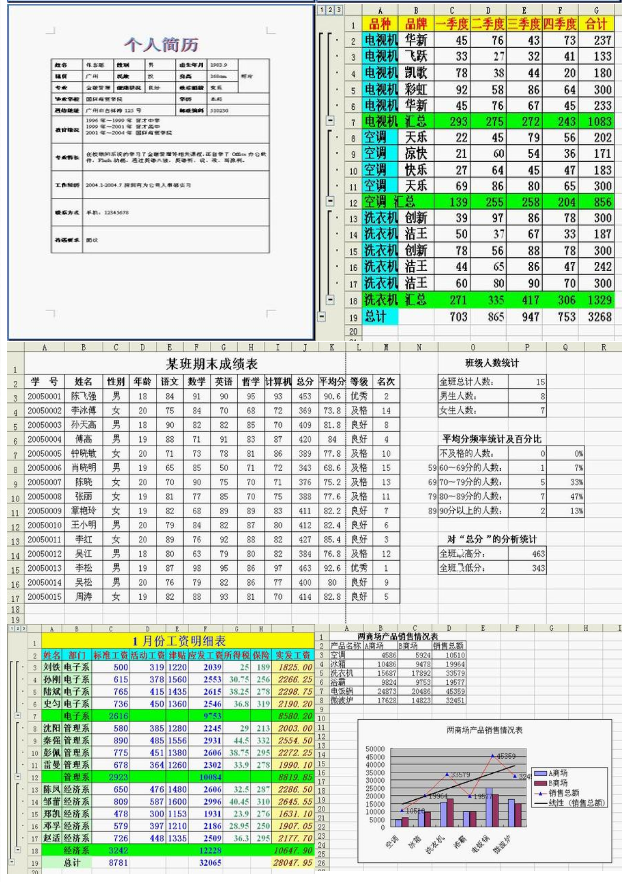Select the 凉快 brand cell
Screen dimensions: 623x882
point(416,154)
